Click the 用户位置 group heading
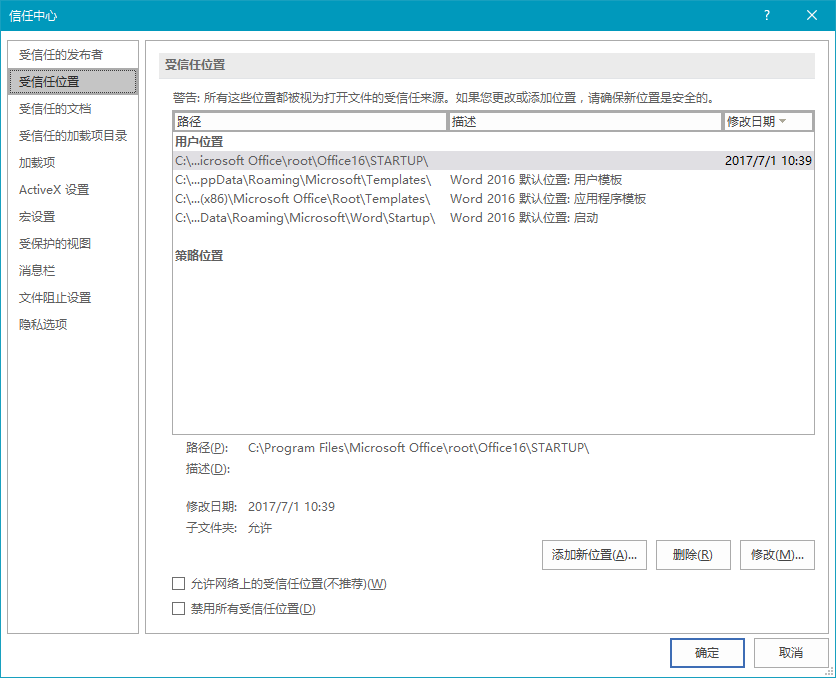The width and height of the screenshot is (836, 678). pos(199,142)
